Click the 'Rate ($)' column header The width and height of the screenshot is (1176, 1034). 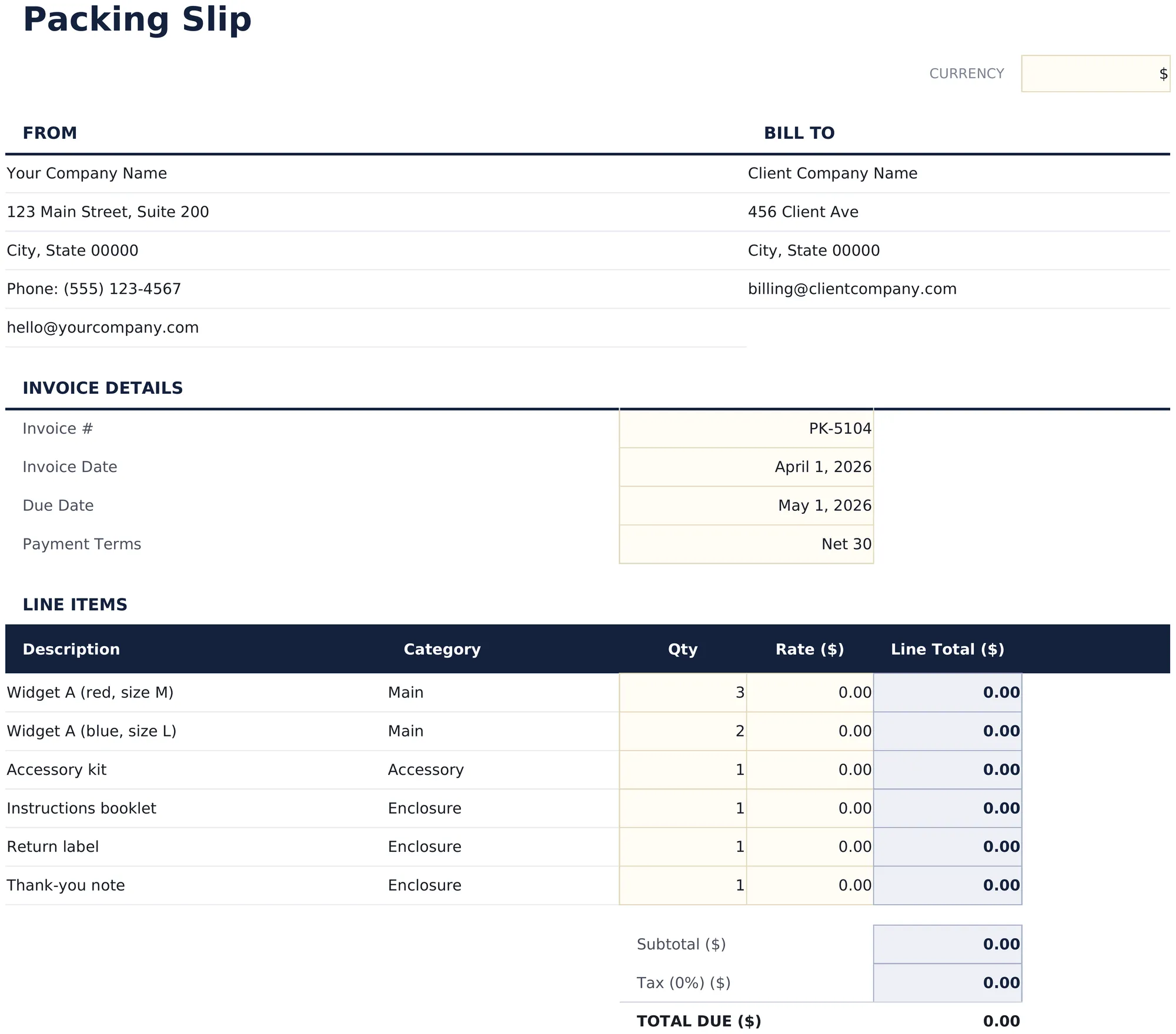810,649
